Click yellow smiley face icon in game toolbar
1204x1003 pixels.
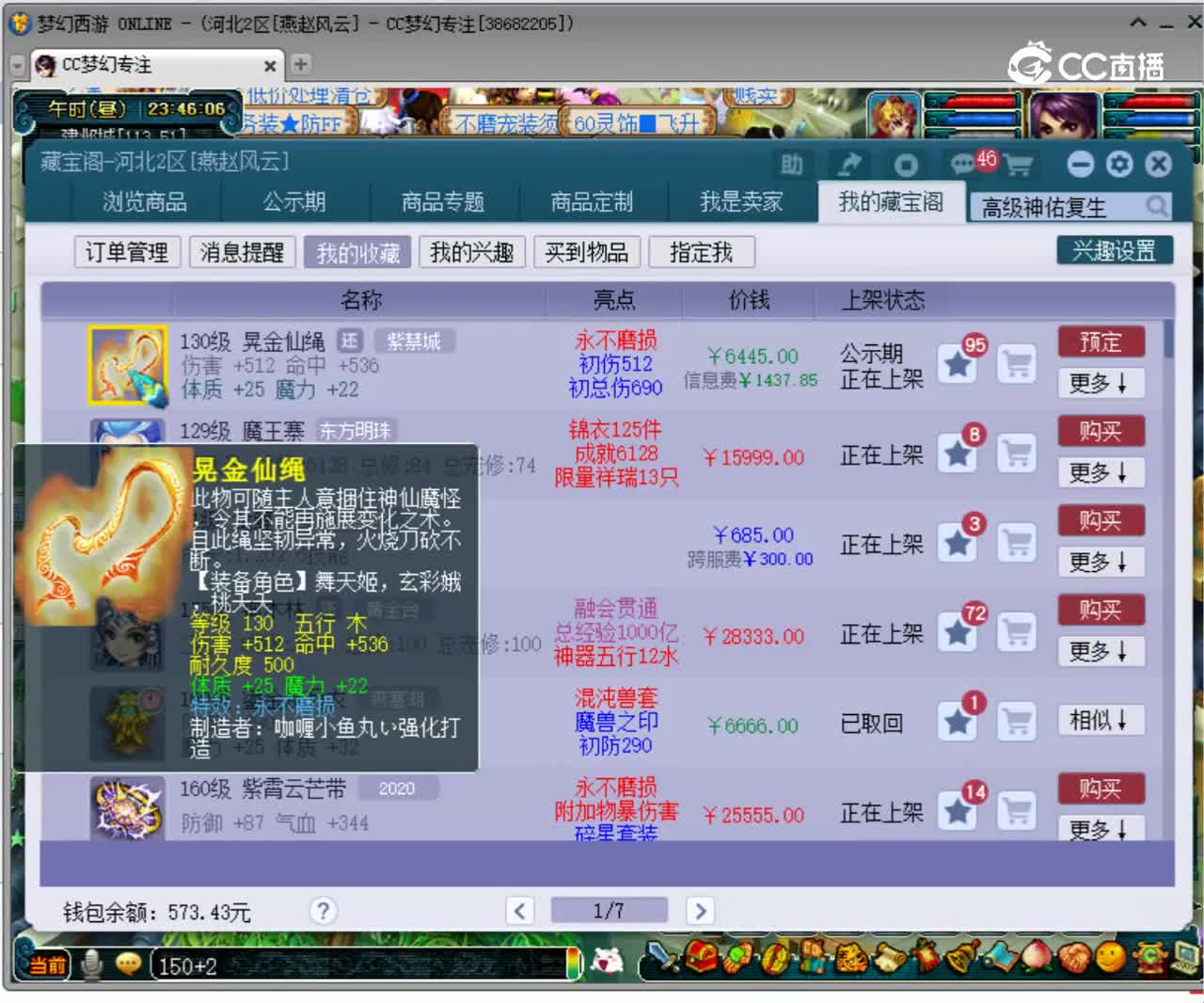(1110, 958)
